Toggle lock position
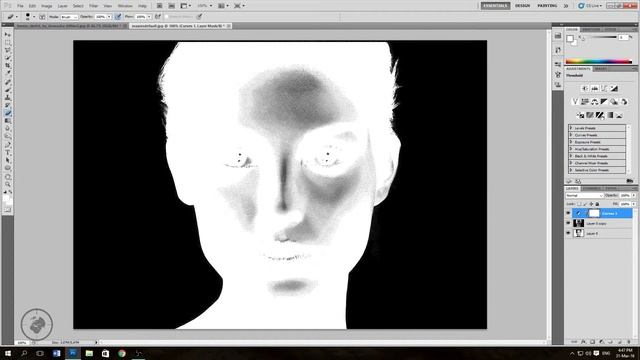Viewport: 640px width, 360px height. tap(591, 204)
